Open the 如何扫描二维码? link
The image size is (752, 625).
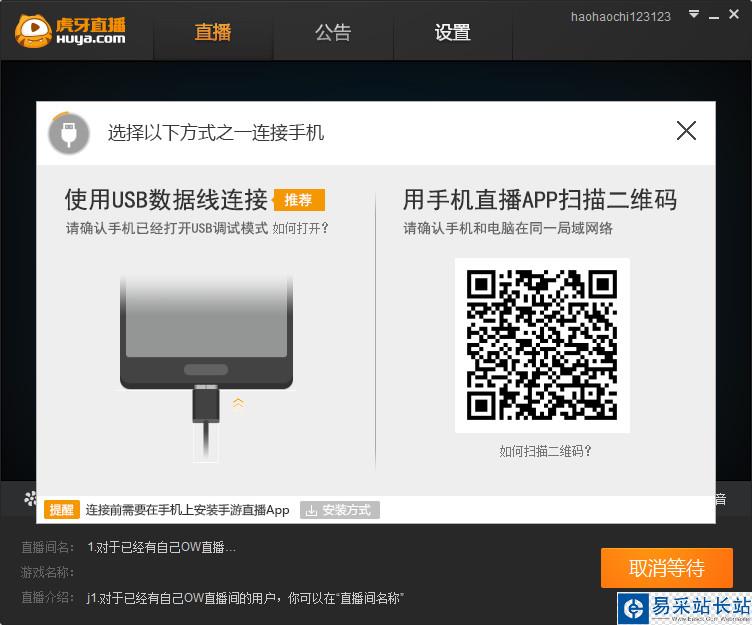545,451
